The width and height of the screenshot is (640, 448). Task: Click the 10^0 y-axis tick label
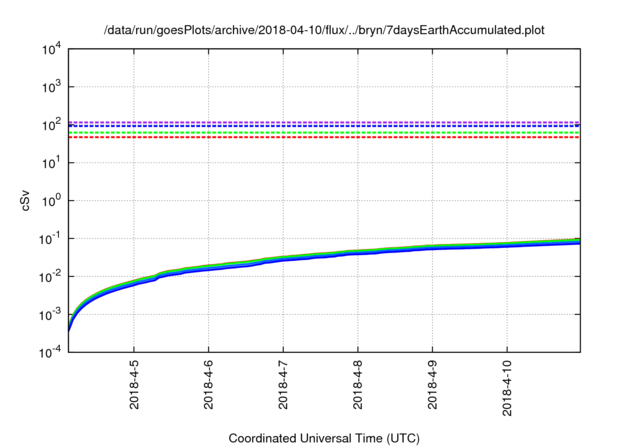(51, 201)
